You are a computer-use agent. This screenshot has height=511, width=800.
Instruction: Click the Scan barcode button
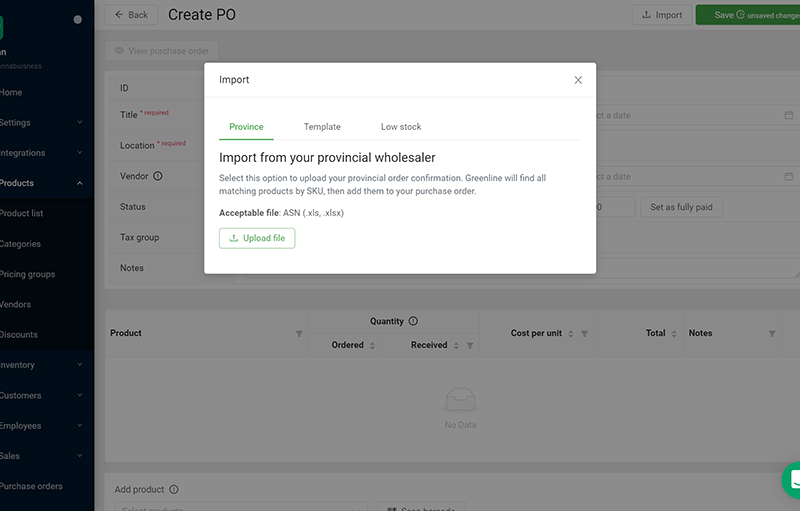421,507
